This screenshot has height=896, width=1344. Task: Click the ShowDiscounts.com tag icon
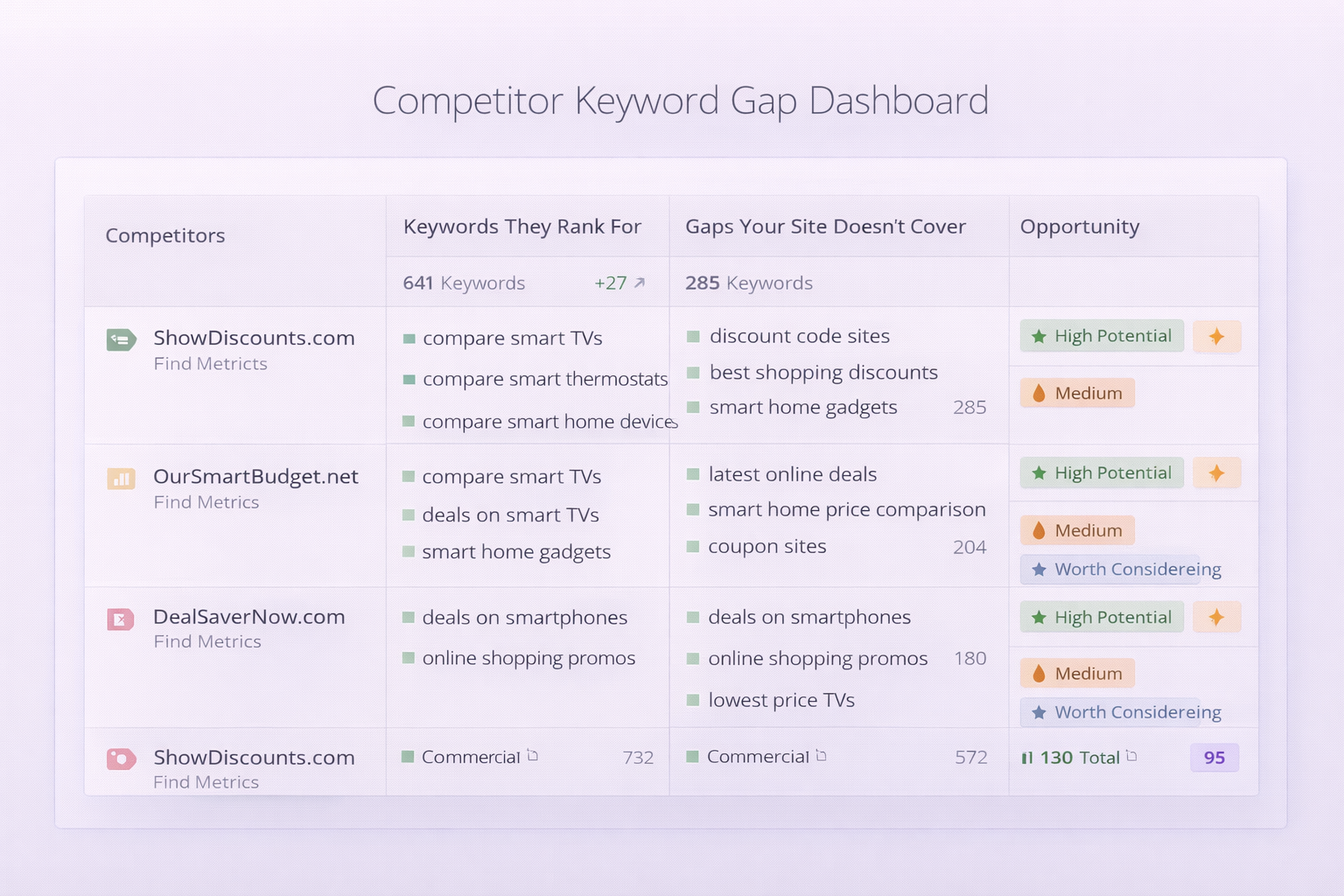(120, 339)
